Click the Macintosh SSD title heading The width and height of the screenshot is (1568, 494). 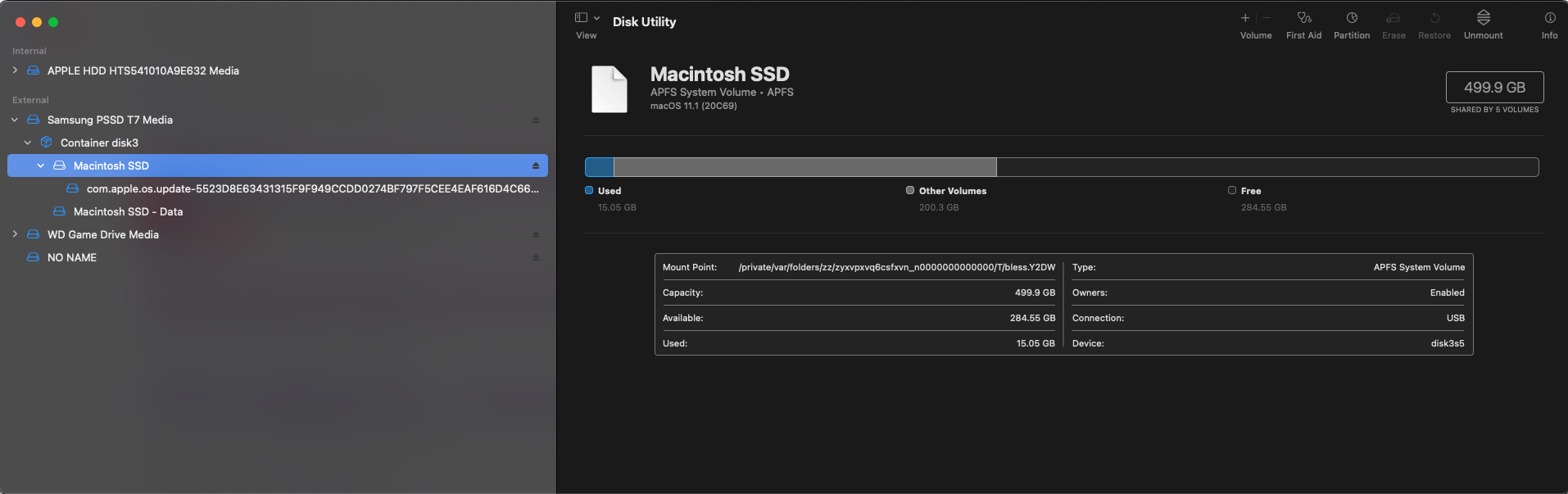coord(720,74)
